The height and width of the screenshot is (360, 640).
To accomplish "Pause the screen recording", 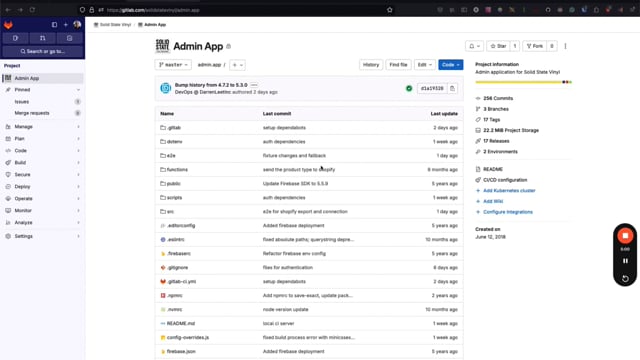I will (625, 261).
